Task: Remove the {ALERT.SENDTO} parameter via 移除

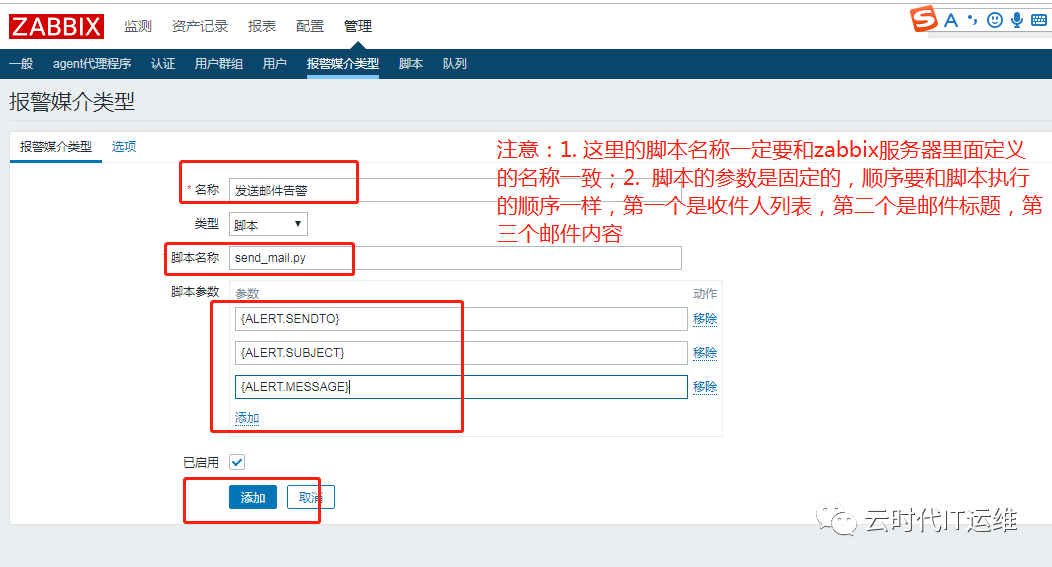Action: pos(705,319)
